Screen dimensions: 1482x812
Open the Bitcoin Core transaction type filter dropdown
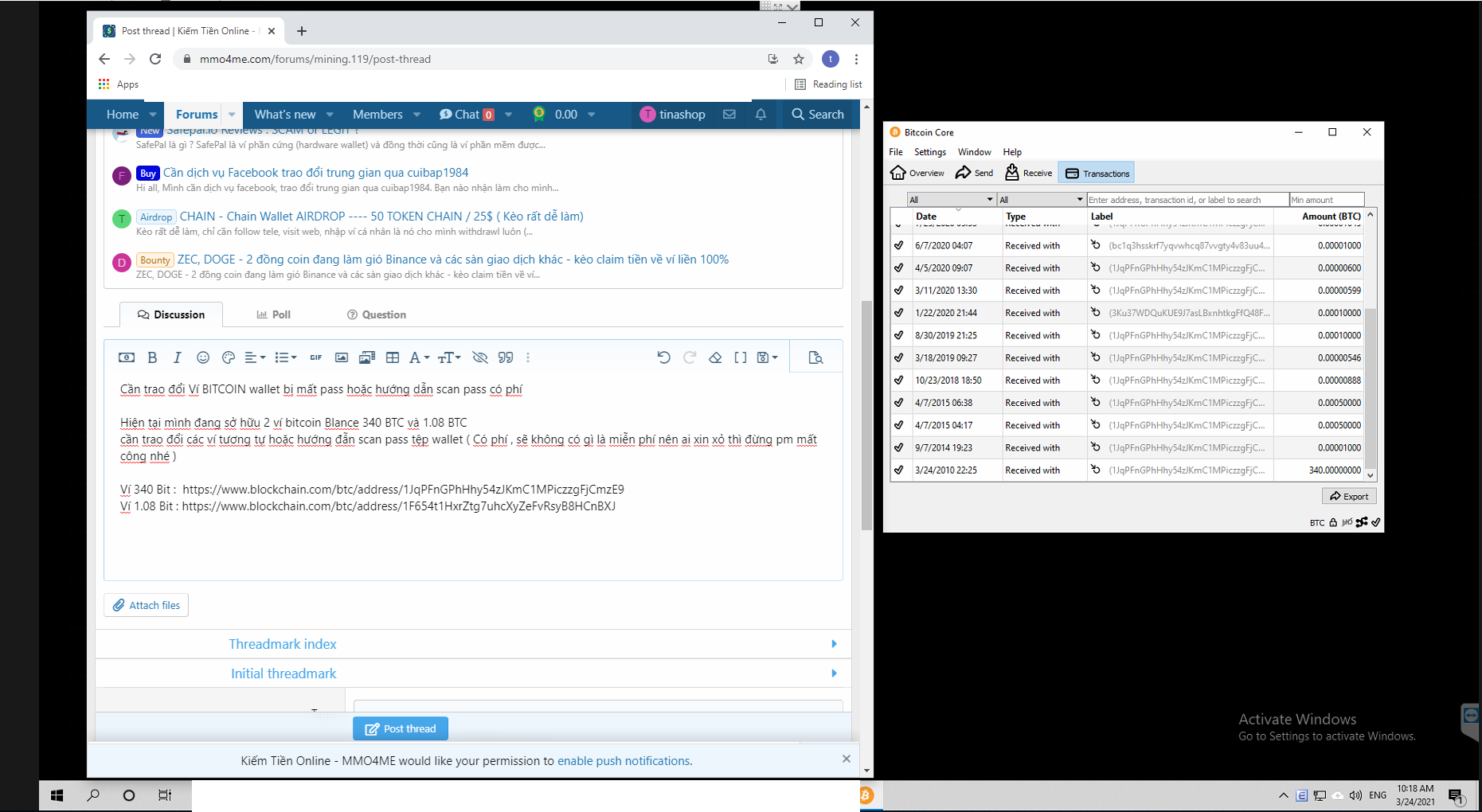click(1041, 200)
